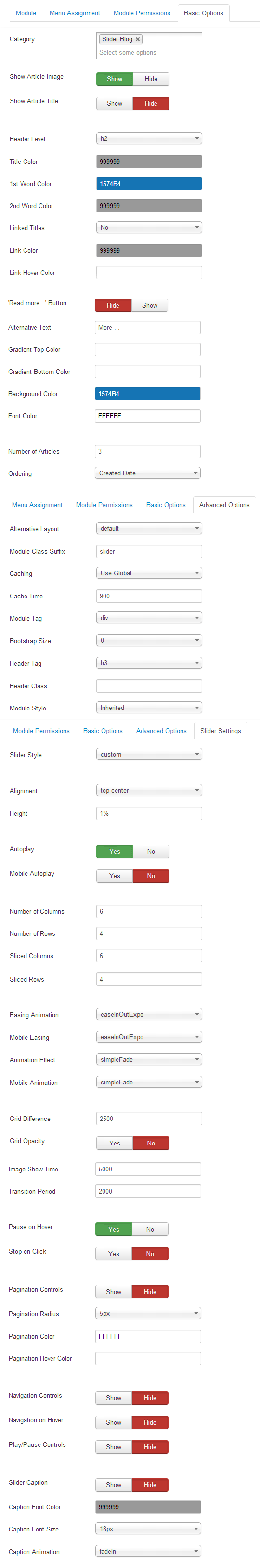260x1568 pixels.
Task: Click the 1st Word Color blue swatch field
Action: click(149, 184)
